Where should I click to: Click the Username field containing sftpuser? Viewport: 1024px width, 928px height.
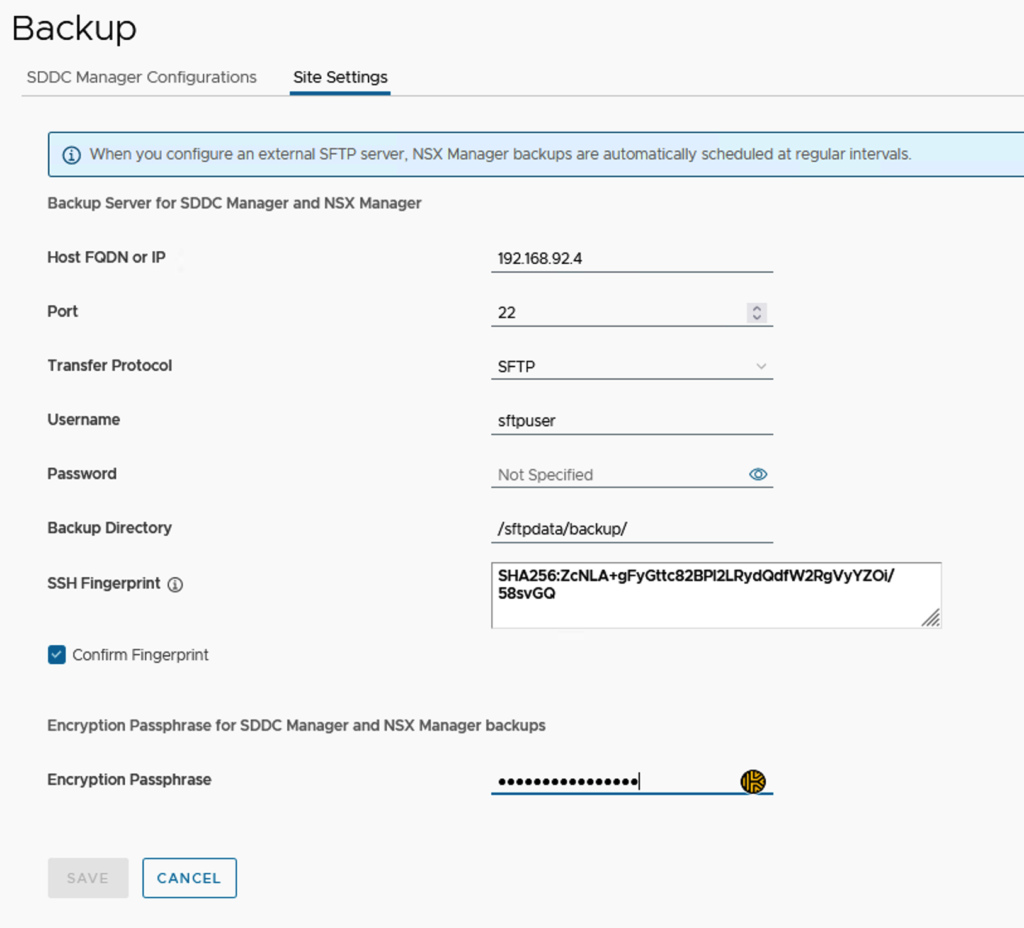click(632, 421)
